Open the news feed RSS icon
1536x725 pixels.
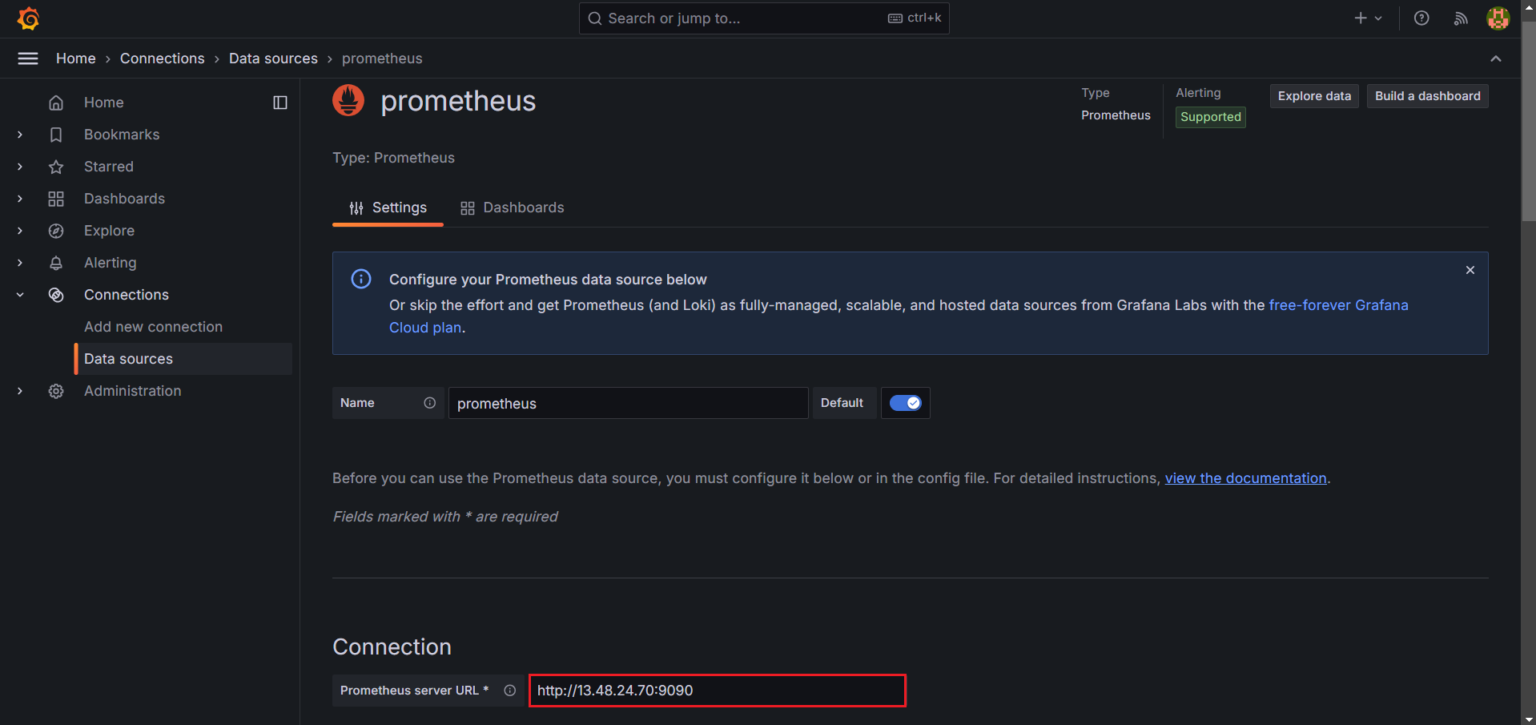pos(1461,18)
